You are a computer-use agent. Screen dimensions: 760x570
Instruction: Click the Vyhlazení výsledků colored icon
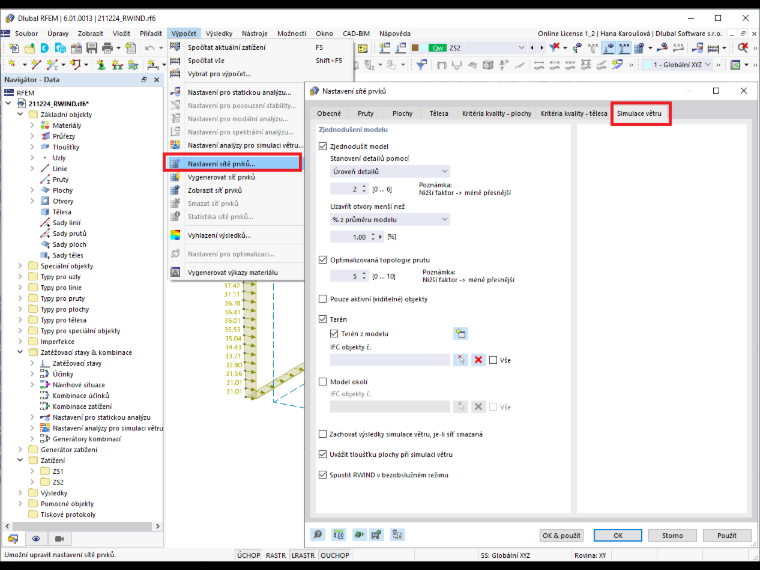[x=175, y=236]
